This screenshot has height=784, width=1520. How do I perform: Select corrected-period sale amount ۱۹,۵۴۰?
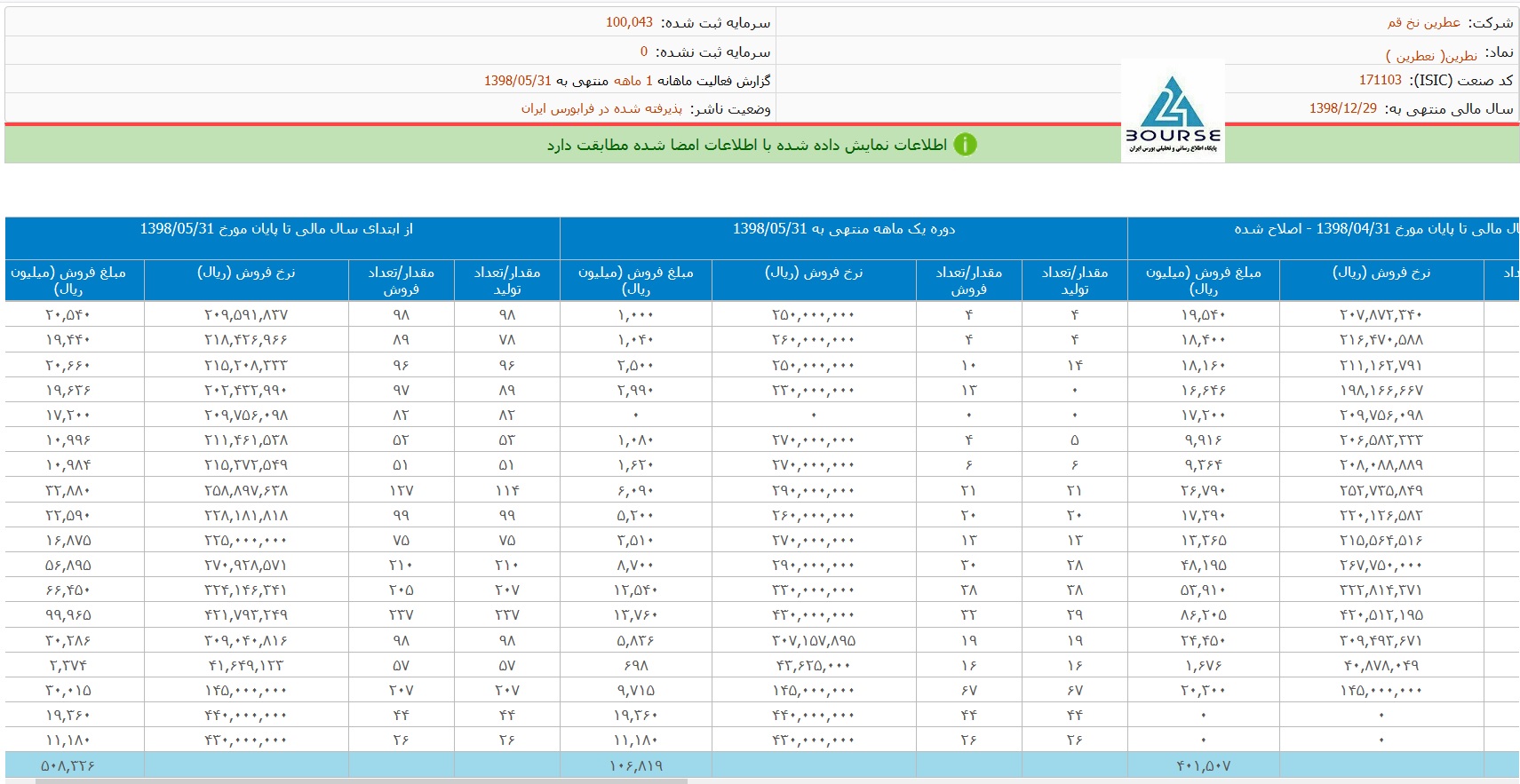click(1204, 314)
